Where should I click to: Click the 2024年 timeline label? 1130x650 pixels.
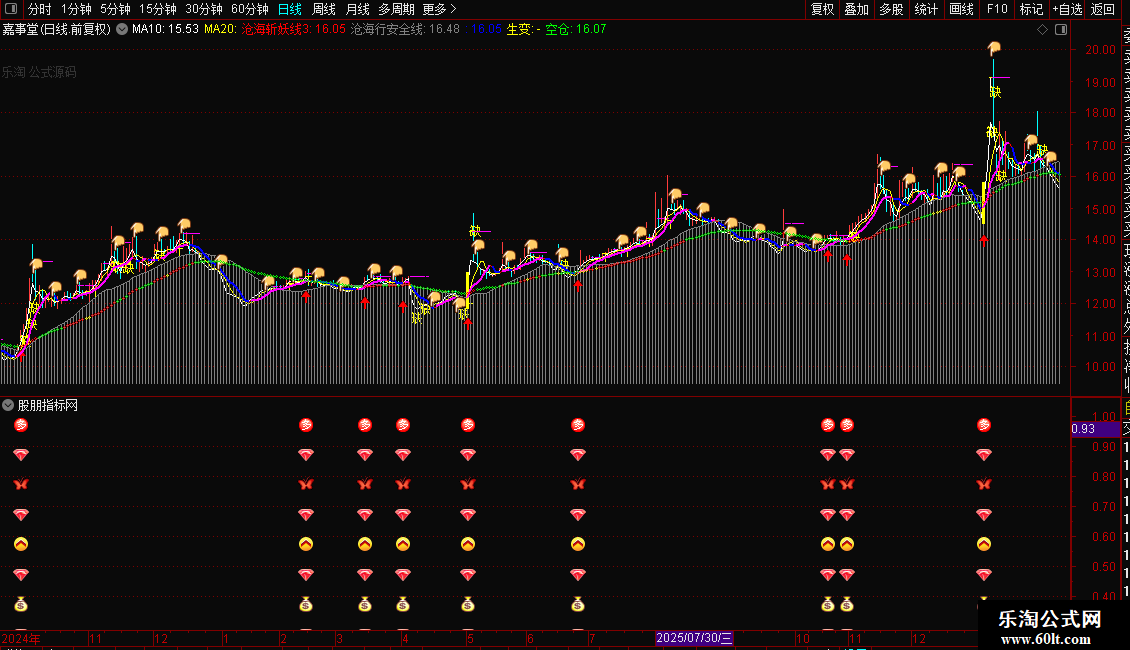click(21, 638)
